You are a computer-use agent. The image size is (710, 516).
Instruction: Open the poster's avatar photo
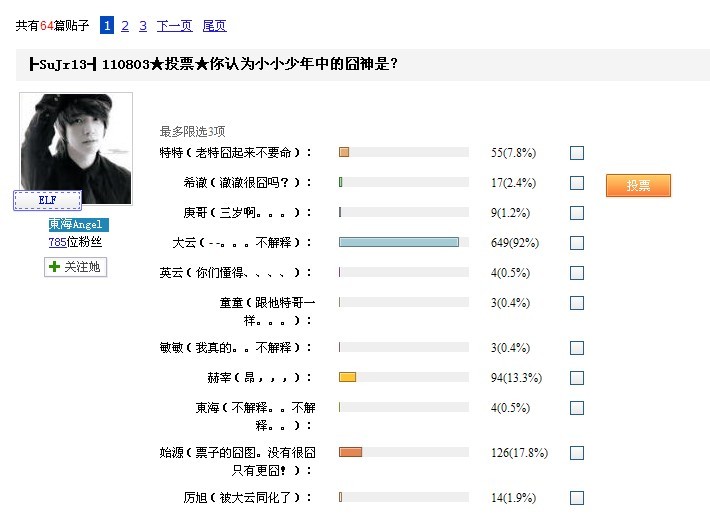click(x=76, y=148)
